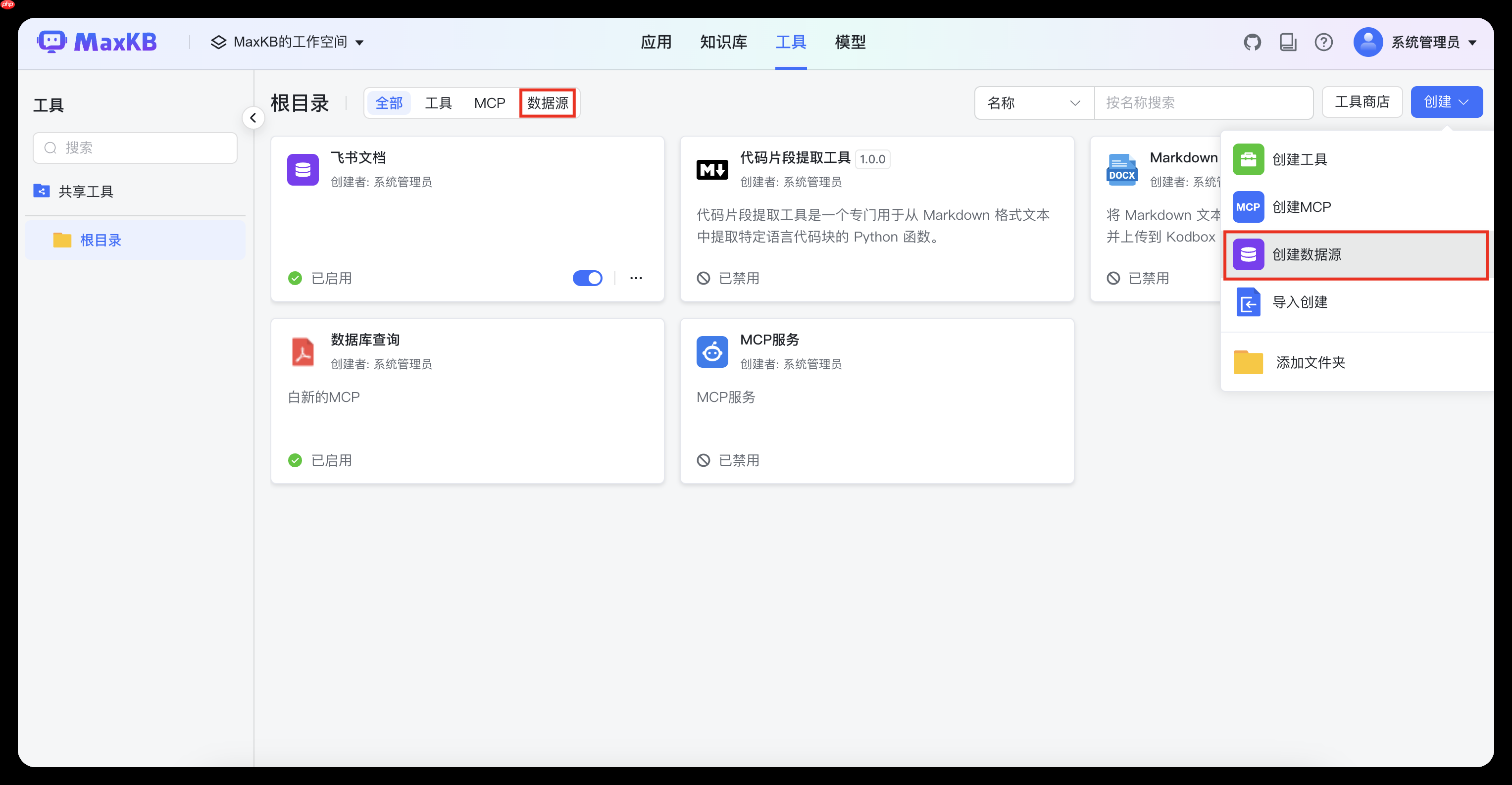
Task: Click the MaxKB robot logo
Action: 53,41
